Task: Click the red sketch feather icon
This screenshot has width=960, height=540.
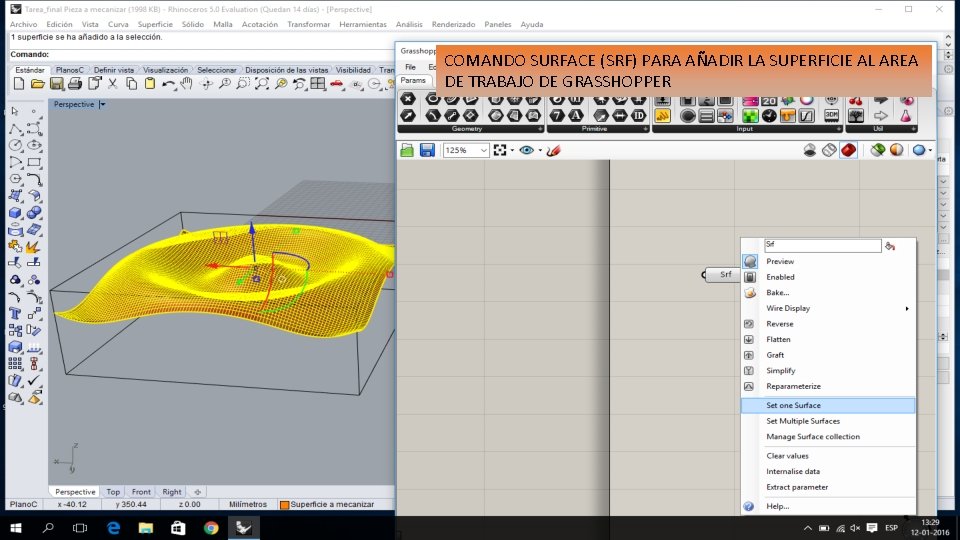Action: (x=553, y=150)
